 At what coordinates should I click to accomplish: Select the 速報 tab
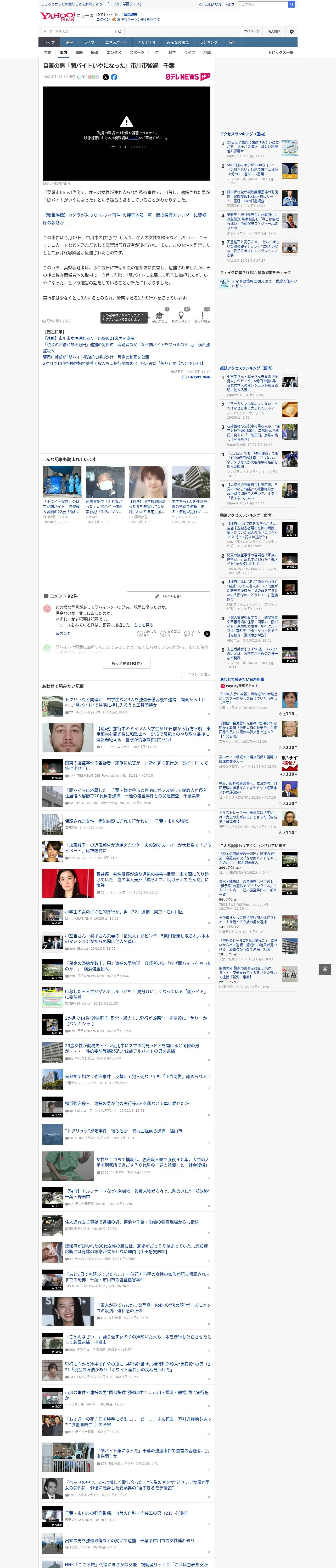click(69, 43)
